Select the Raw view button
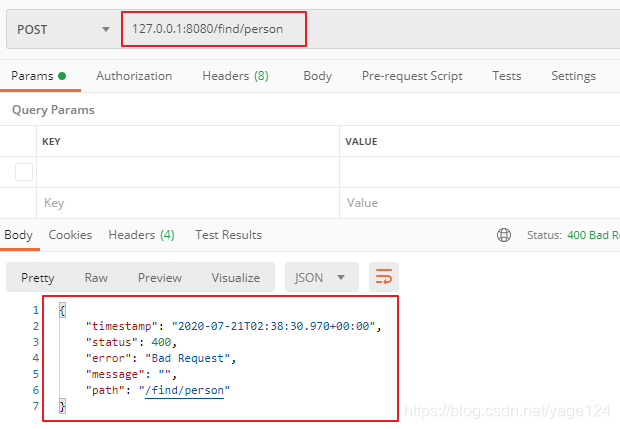The height and width of the screenshot is (429, 620). click(96, 278)
